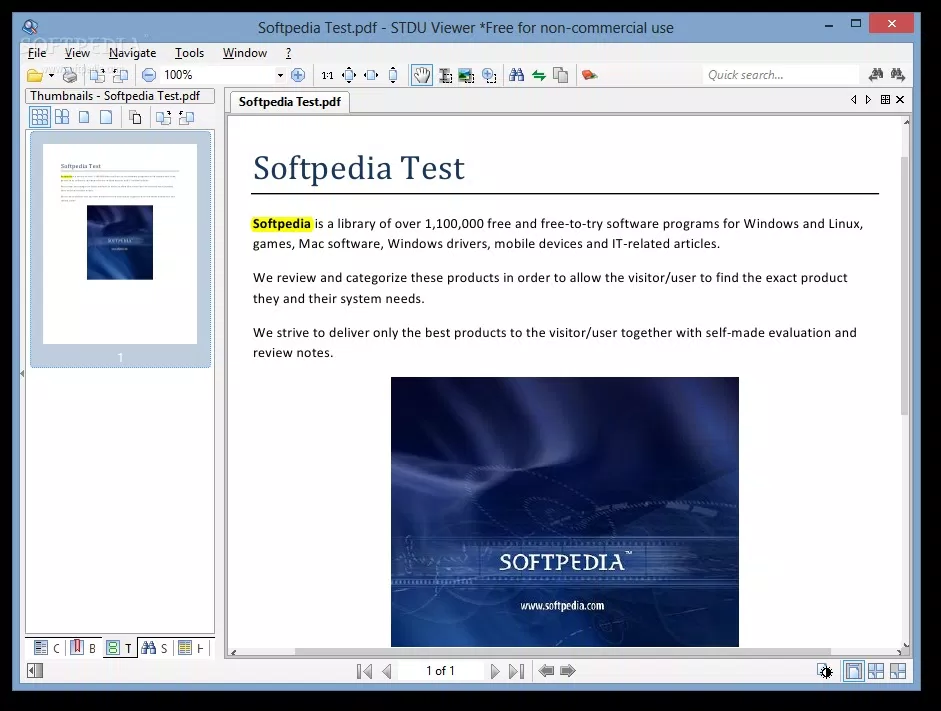The width and height of the screenshot is (941, 711).
Task: Toggle single page layout in status bar
Action: coord(853,671)
